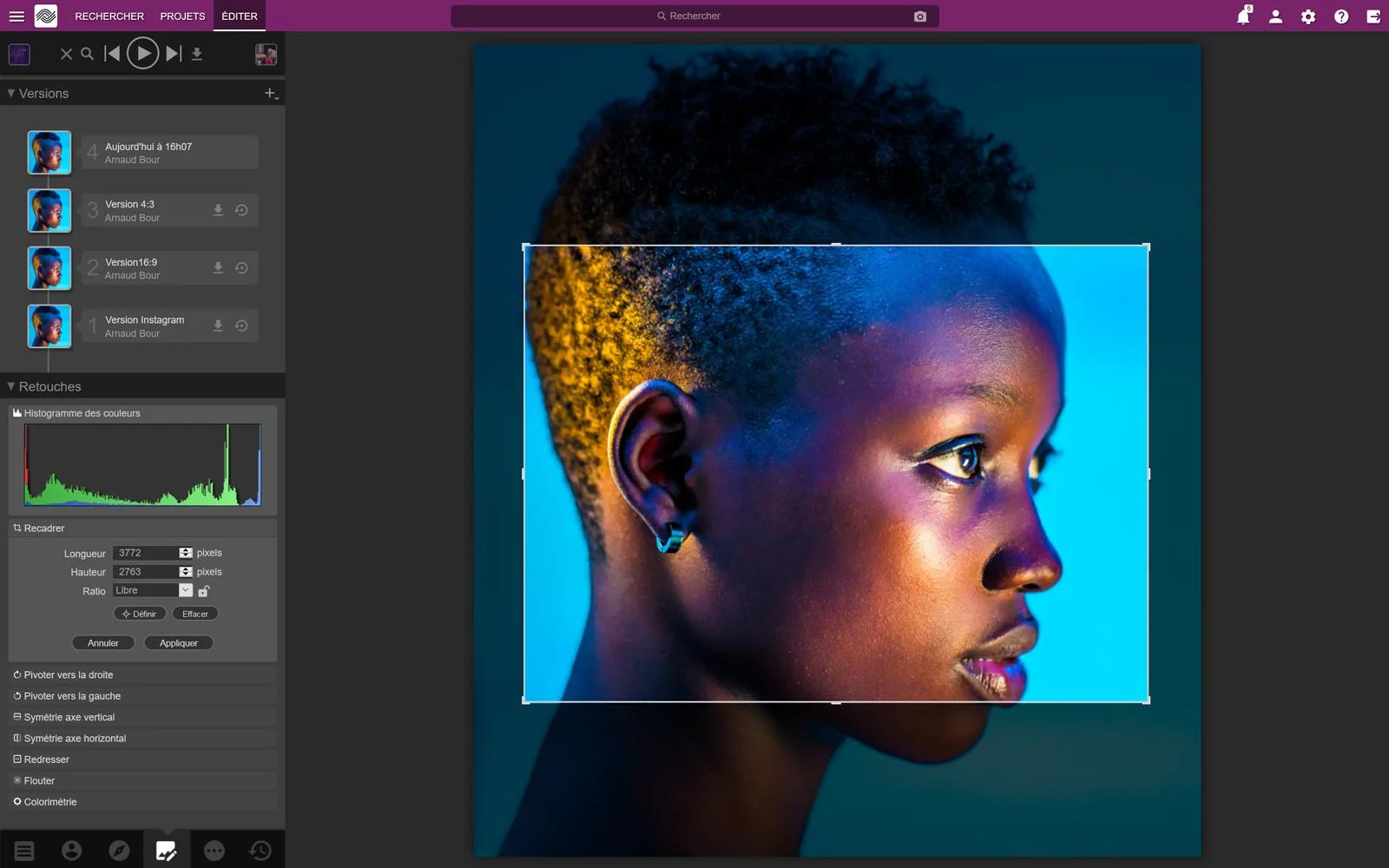Select the Version Instagram entry
The width and height of the screenshot is (1389, 868).
[x=170, y=326]
